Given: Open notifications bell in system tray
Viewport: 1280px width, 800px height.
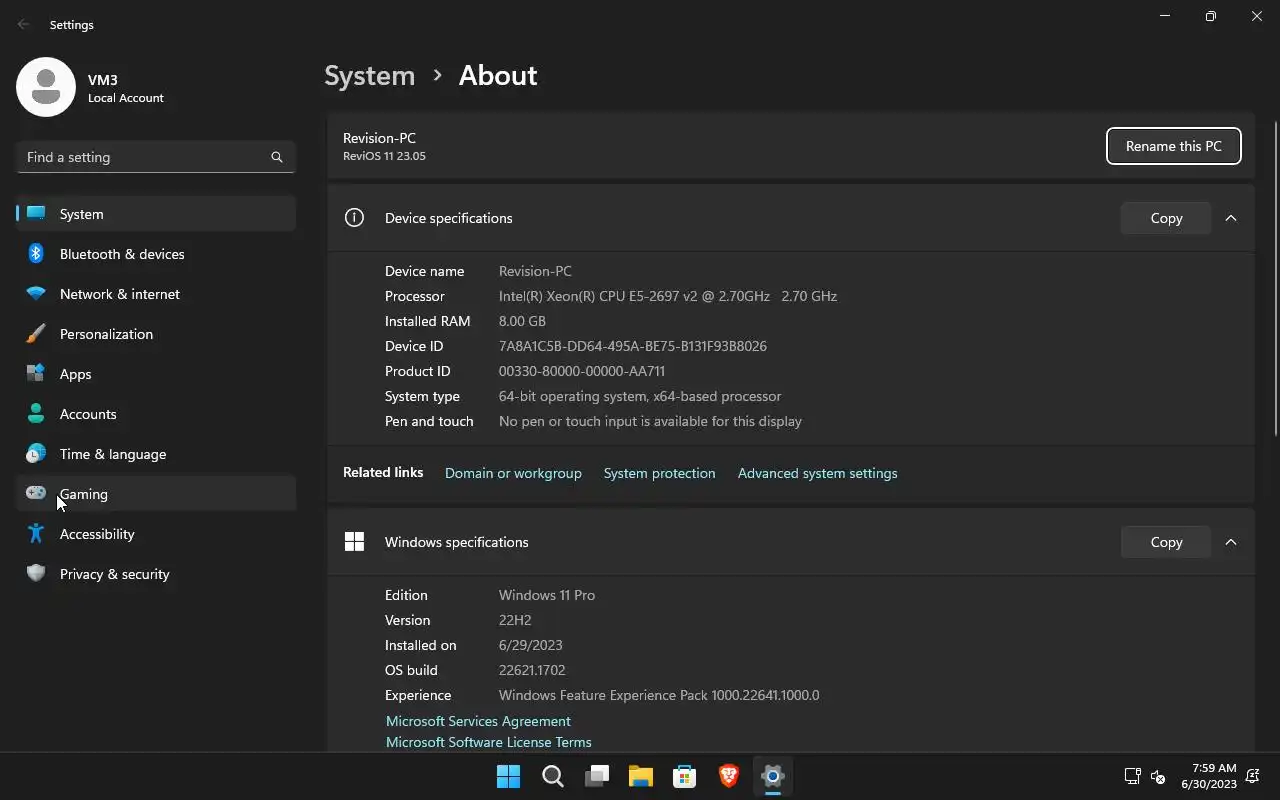Looking at the screenshot, I should coord(1252,776).
